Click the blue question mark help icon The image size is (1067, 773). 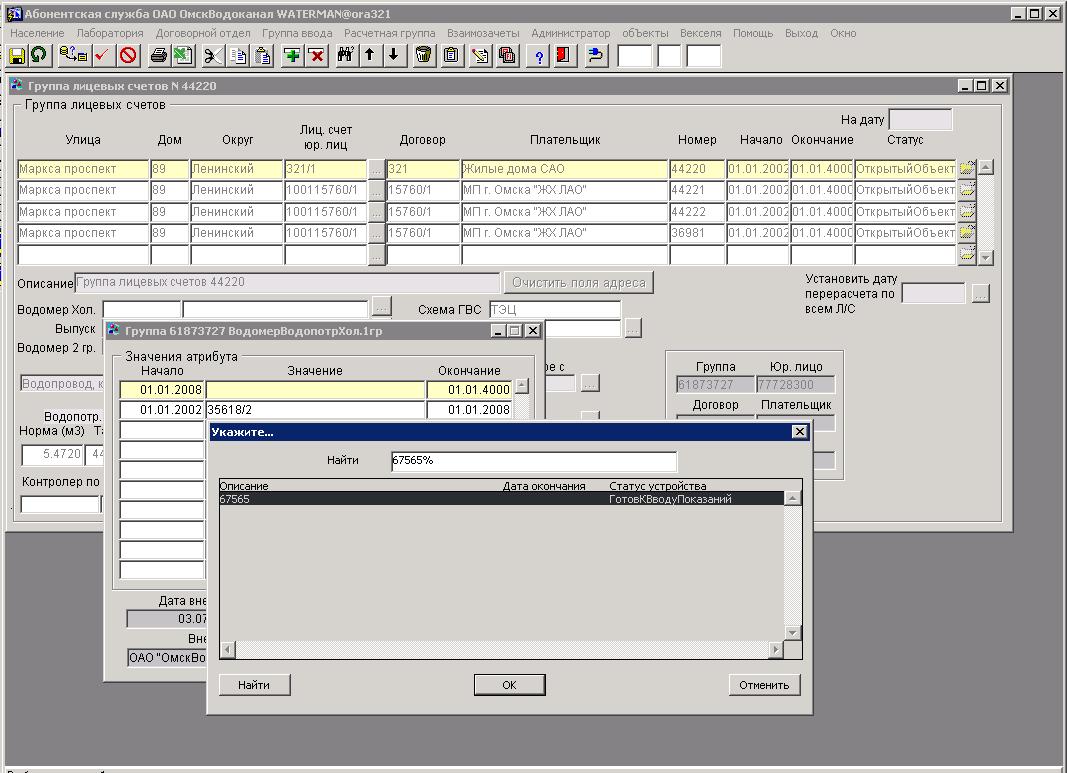(x=540, y=56)
